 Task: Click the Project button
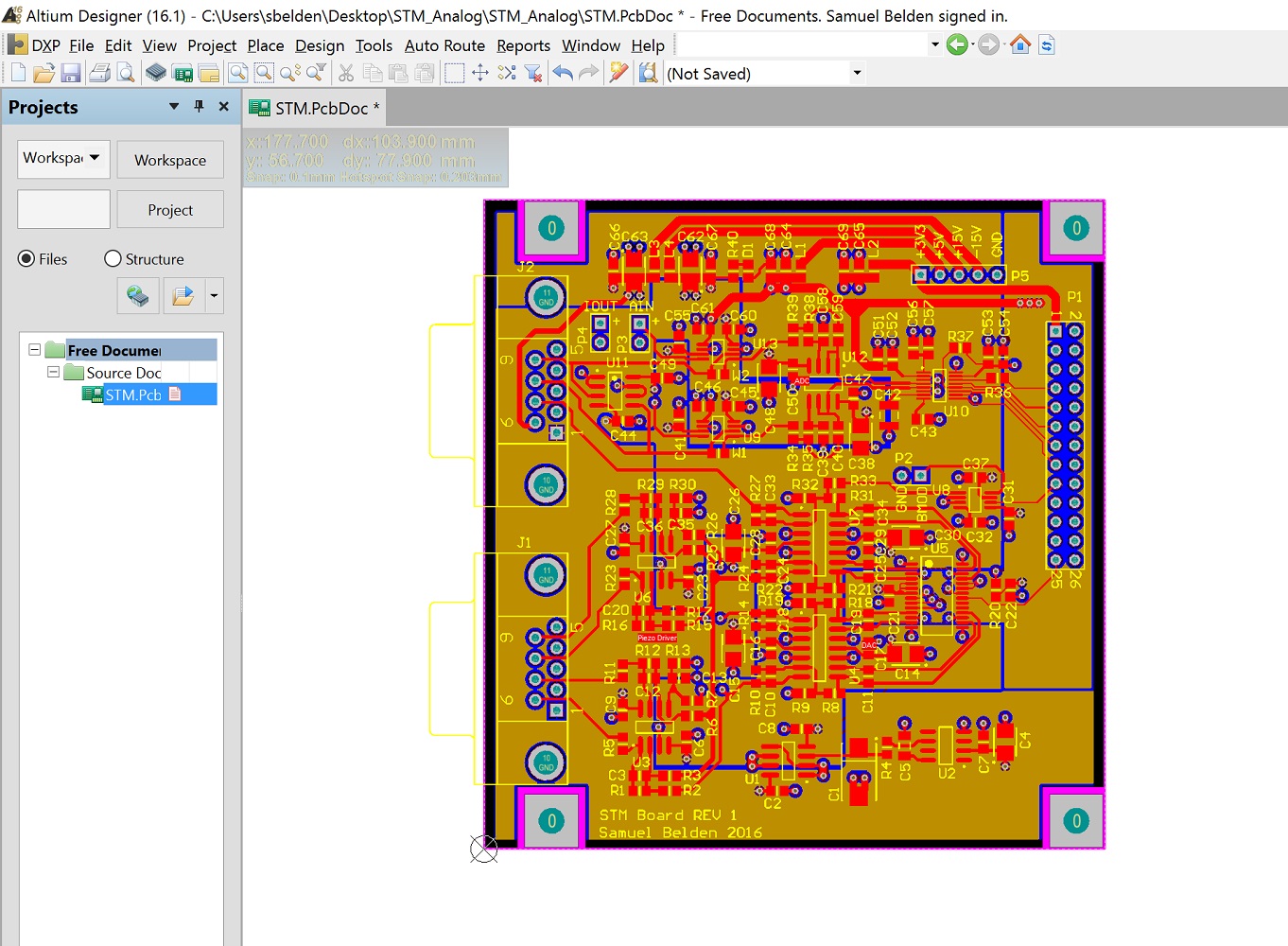pyautogui.click(x=170, y=210)
